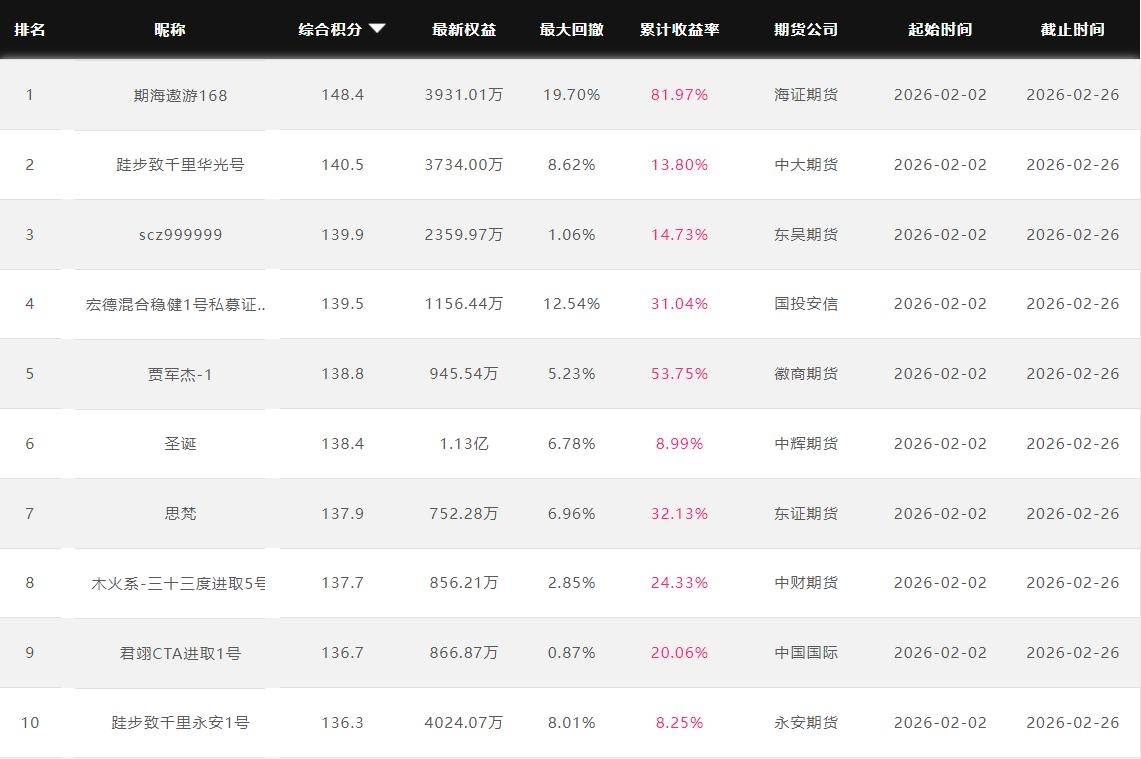The height and width of the screenshot is (759, 1141).
Task: Click trader name 贾军杰-1
Action: [180, 374]
